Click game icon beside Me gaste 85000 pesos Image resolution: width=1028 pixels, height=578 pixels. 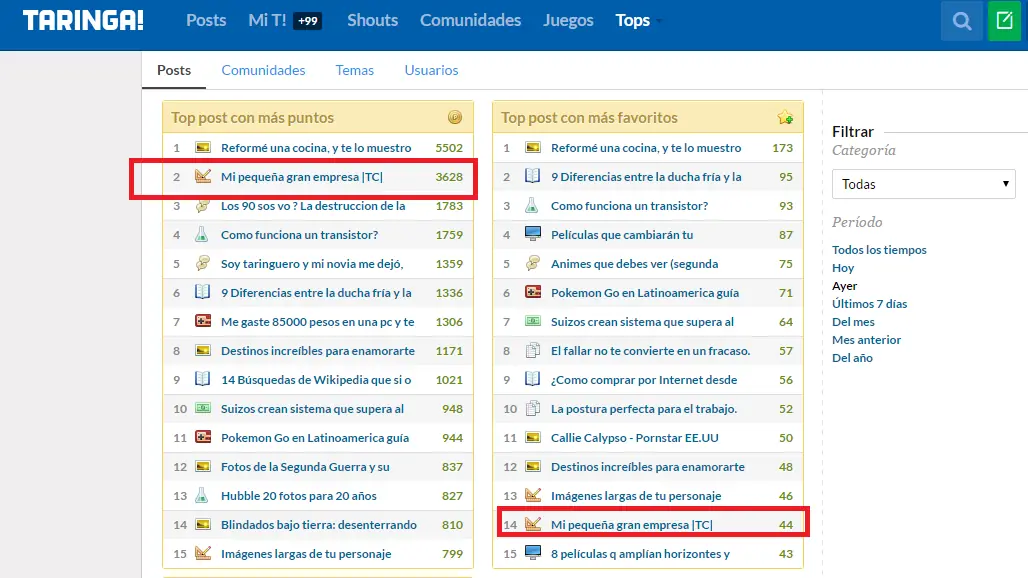[x=203, y=321]
